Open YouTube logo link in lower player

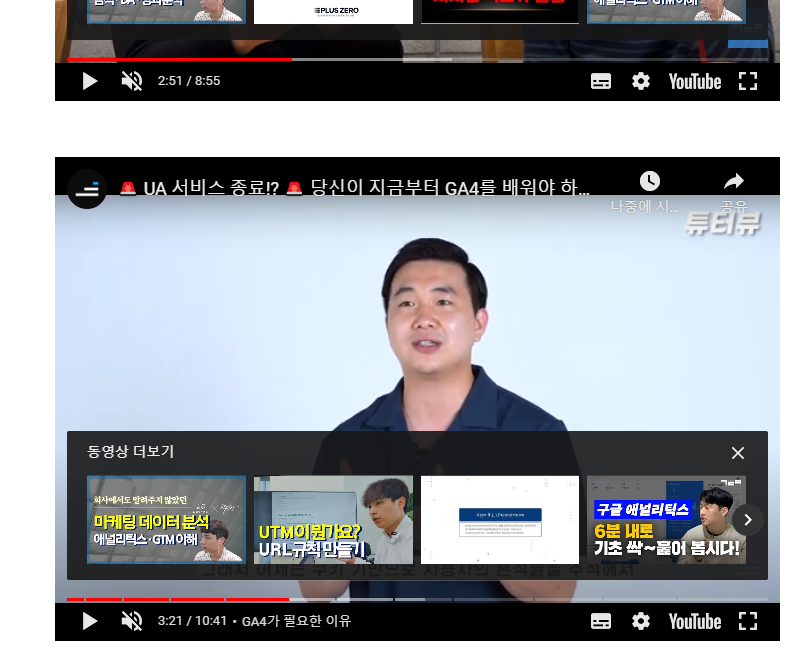pyautogui.click(x=694, y=621)
